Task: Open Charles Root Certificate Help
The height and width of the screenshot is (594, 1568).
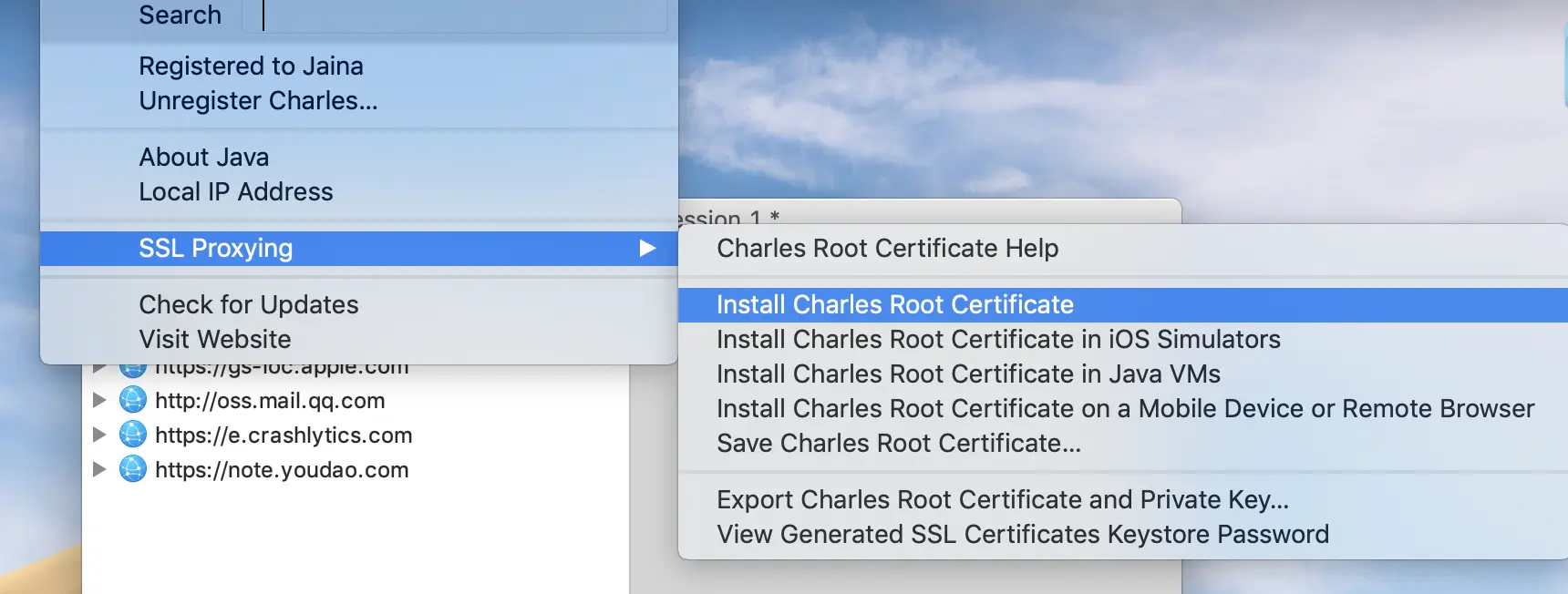Action: click(1123, 248)
